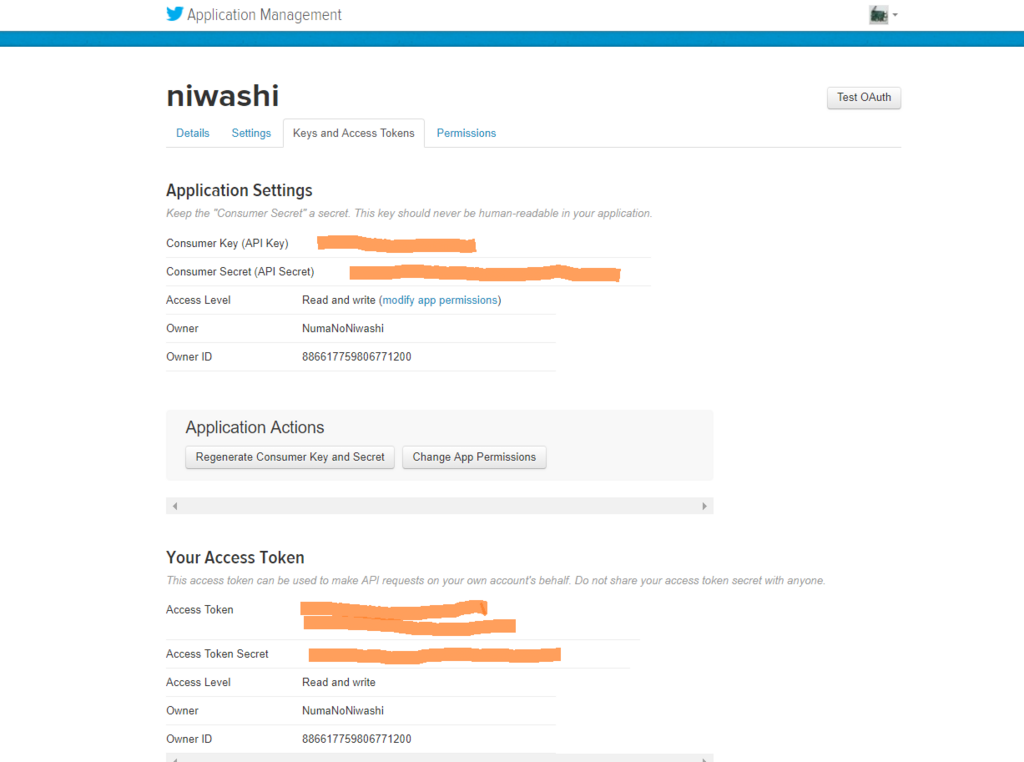The height and width of the screenshot is (762, 1024).
Task: Click 'Read and write' under Your Access Token
Action: click(339, 682)
